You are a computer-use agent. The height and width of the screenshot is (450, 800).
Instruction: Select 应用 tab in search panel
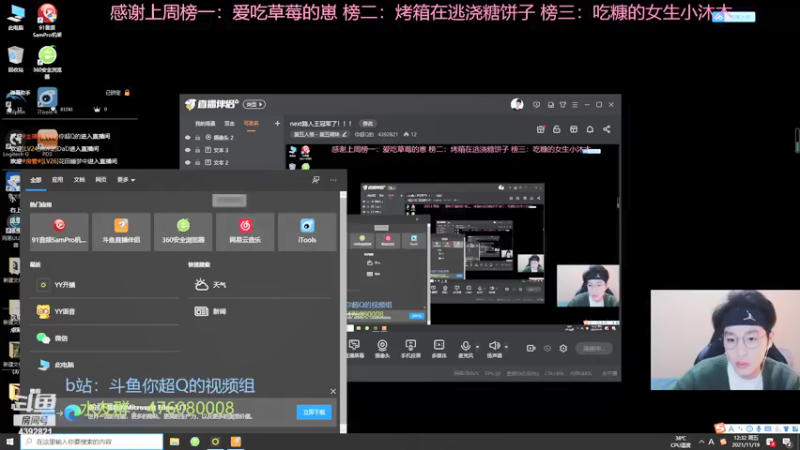(57, 180)
